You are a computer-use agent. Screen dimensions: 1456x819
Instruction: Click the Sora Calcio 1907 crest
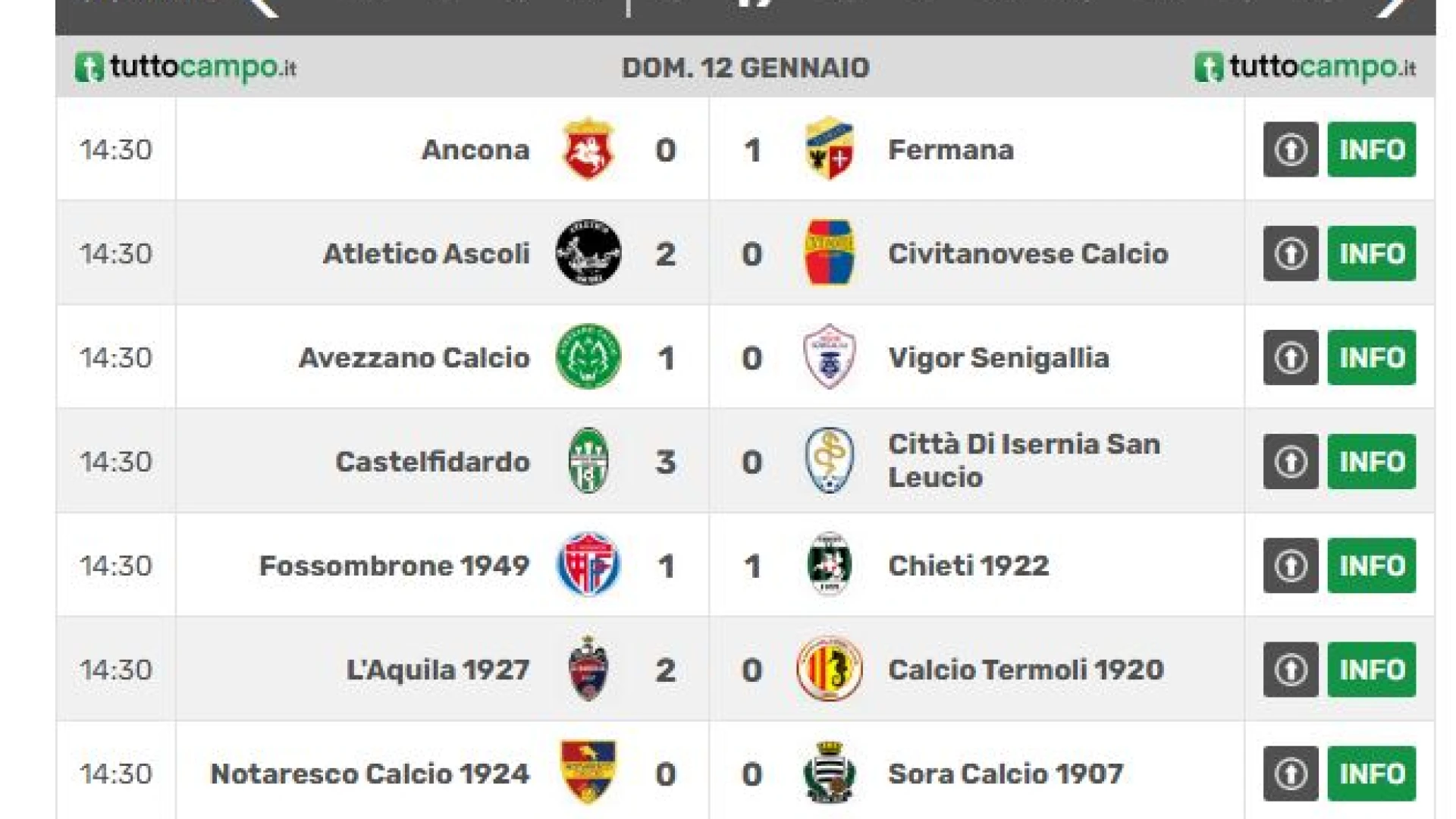829,773
